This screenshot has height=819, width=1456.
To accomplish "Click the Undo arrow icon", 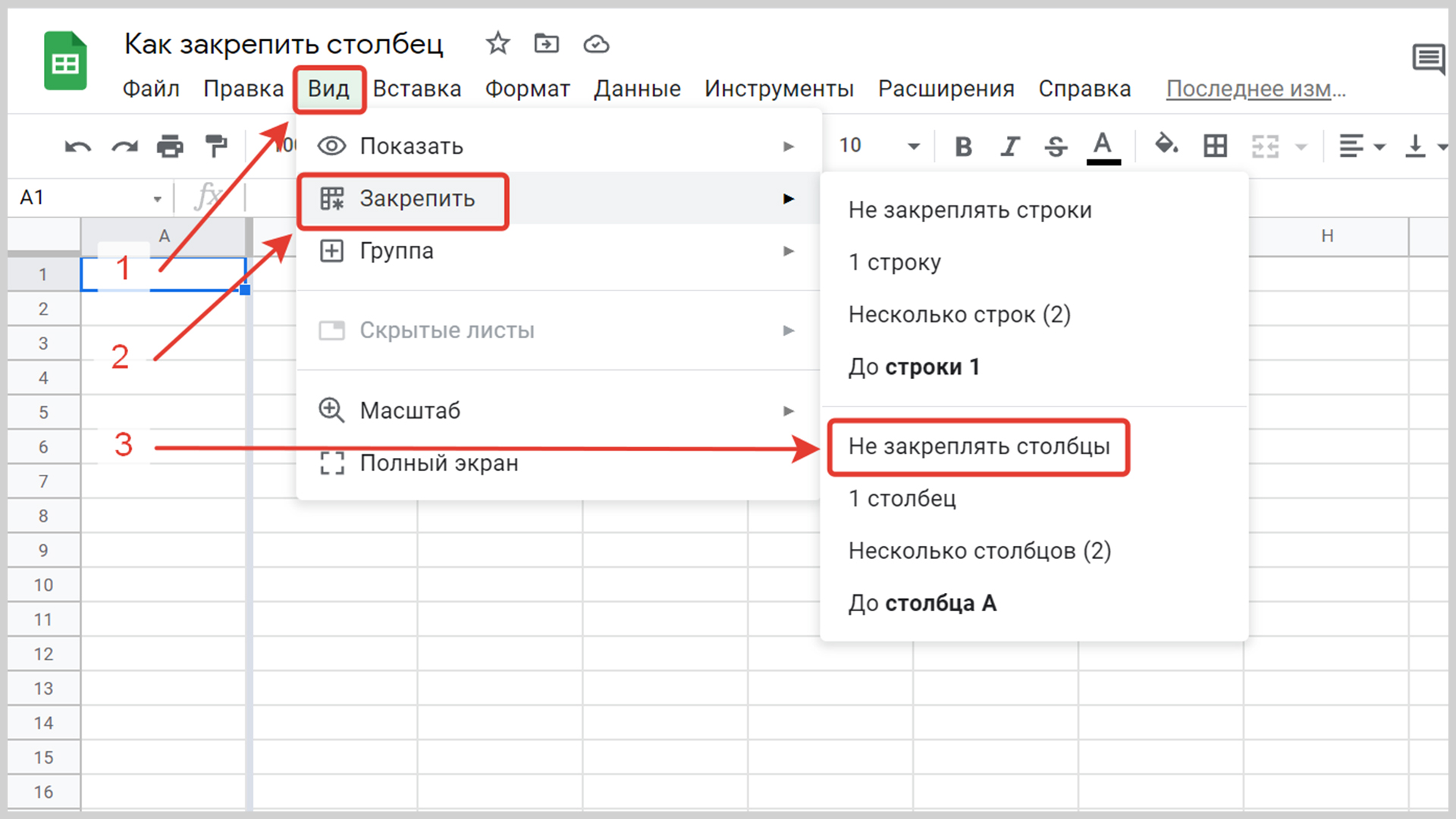I will pos(77,146).
